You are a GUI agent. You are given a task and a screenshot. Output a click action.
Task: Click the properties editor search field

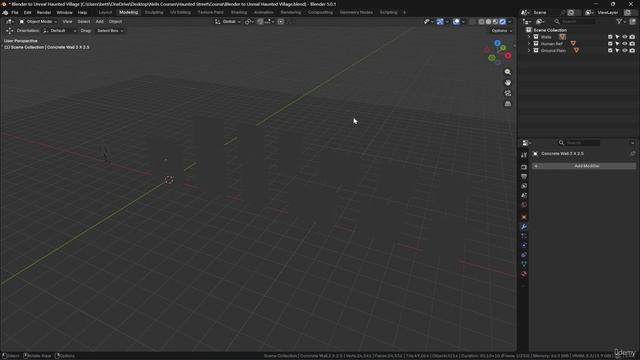(x=579, y=143)
